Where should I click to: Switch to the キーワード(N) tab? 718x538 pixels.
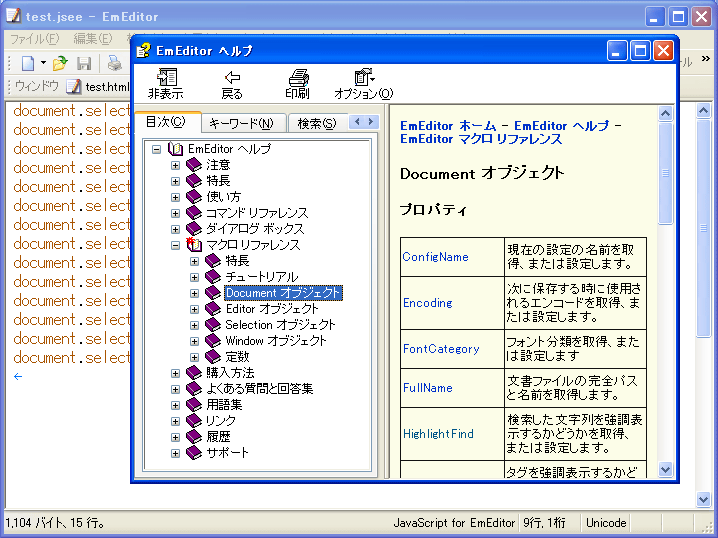click(x=243, y=123)
